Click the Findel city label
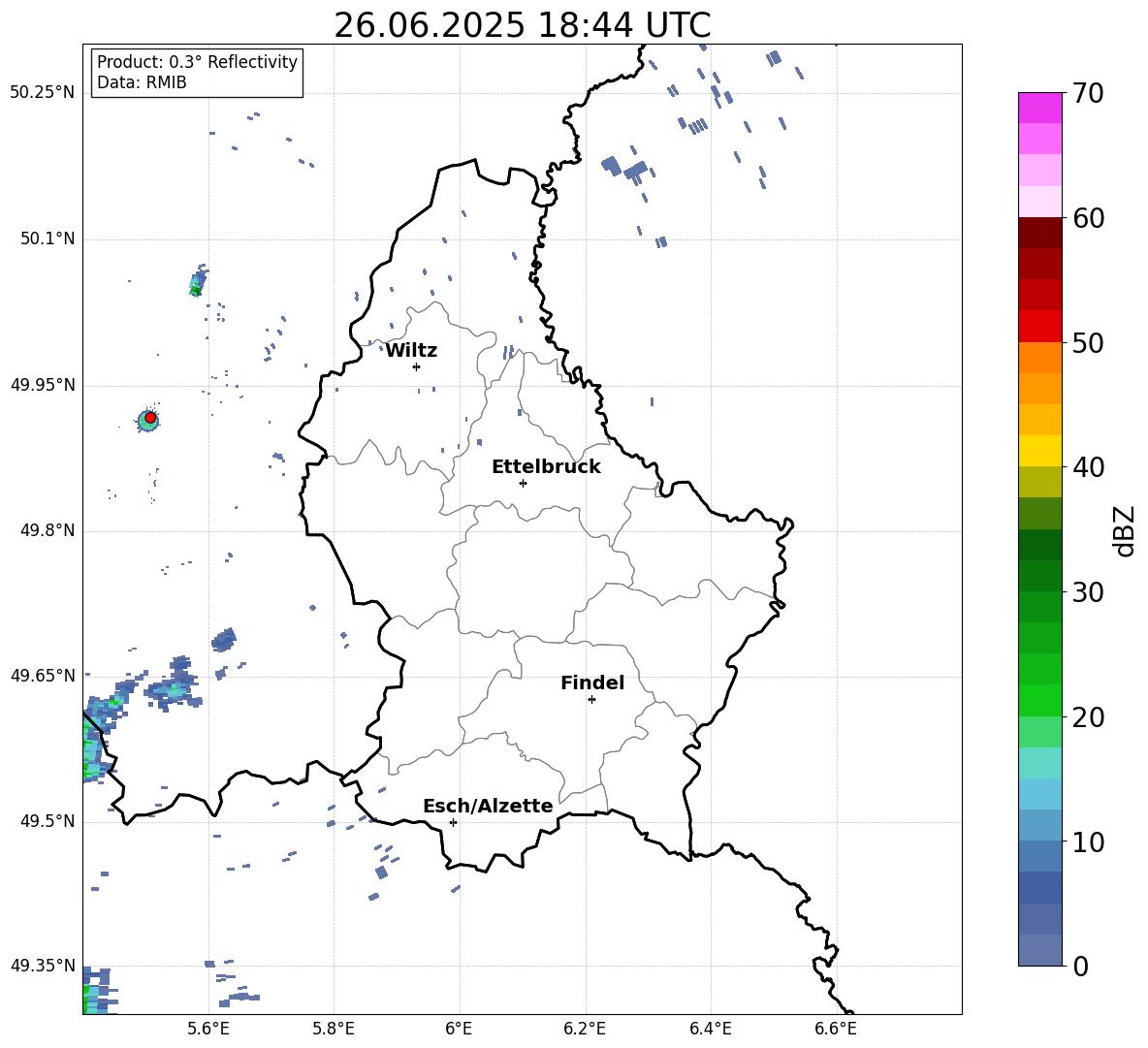The width and height of the screenshot is (1148, 1048). [x=592, y=683]
